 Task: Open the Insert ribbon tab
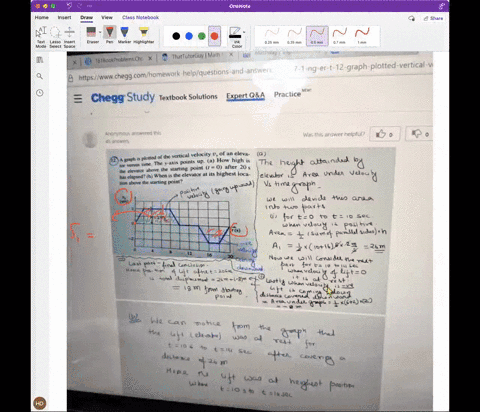(x=64, y=18)
